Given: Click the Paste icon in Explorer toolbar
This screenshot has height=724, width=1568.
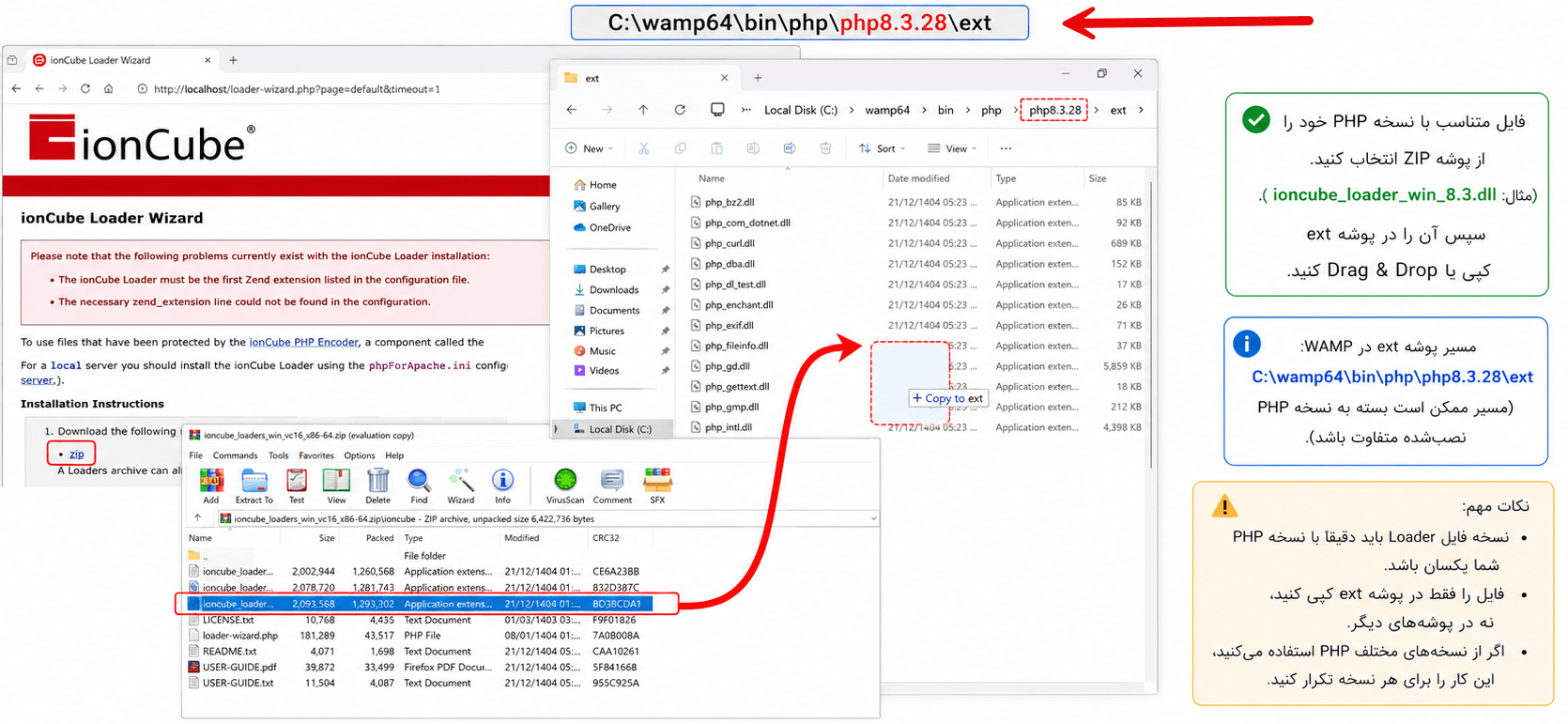Looking at the screenshot, I should tap(716, 148).
